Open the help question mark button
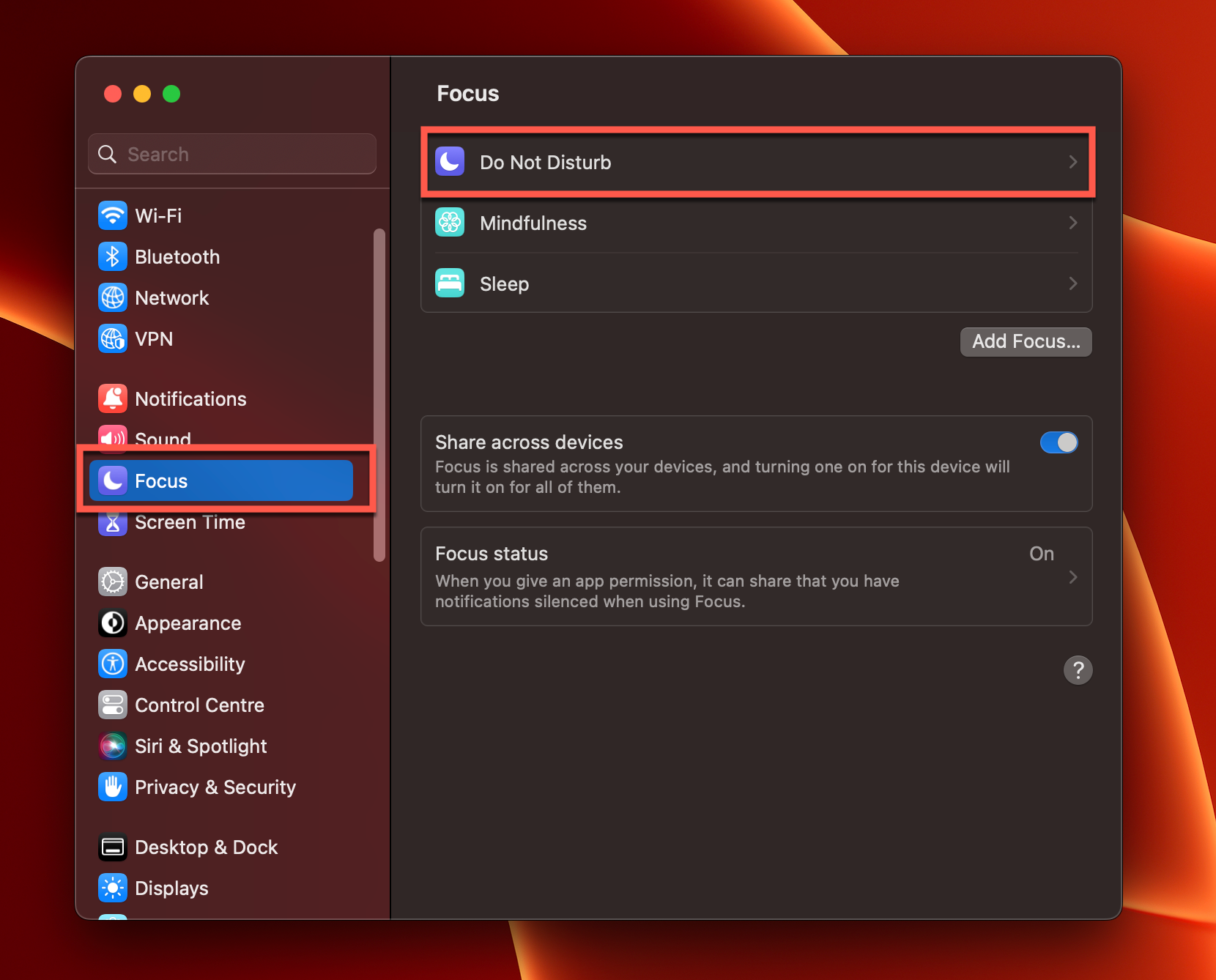Image resolution: width=1216 pixels, height=980 pixels. 1078,669
